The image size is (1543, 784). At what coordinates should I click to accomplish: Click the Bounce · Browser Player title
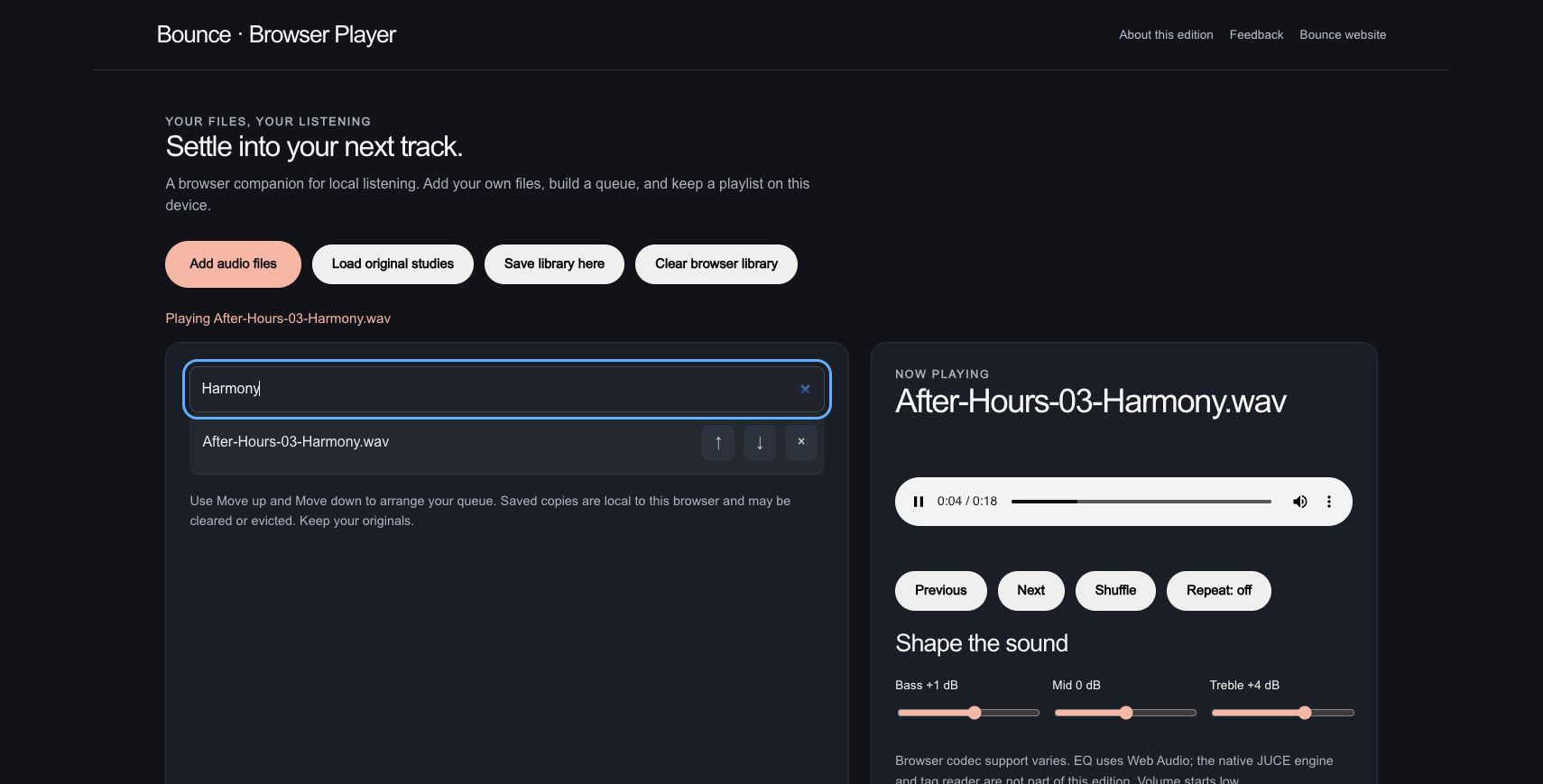[276, 34]
